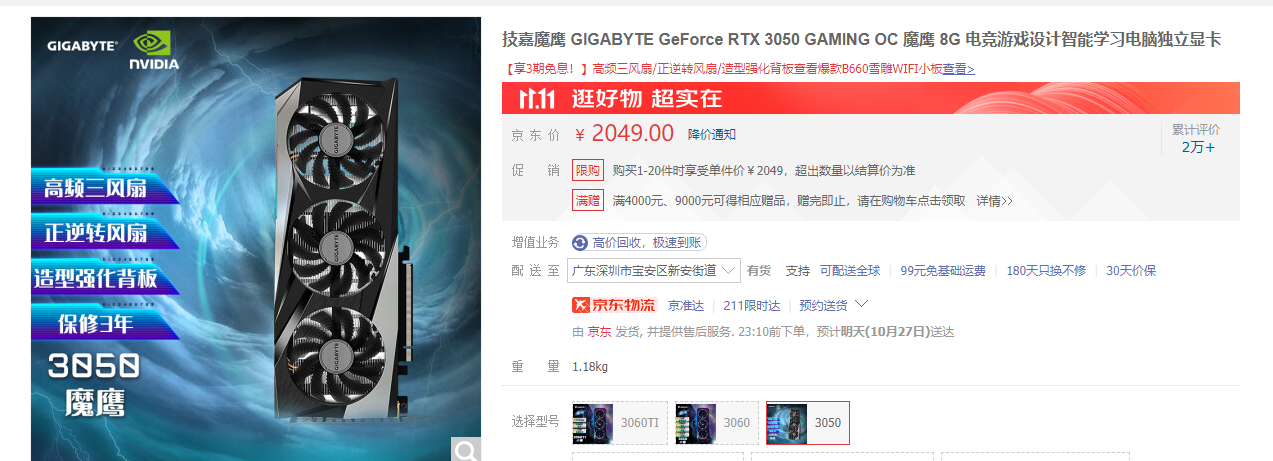Click the 11.11 promotion logo
This screenshot has width=1273, height=461.
click(537, 98)
